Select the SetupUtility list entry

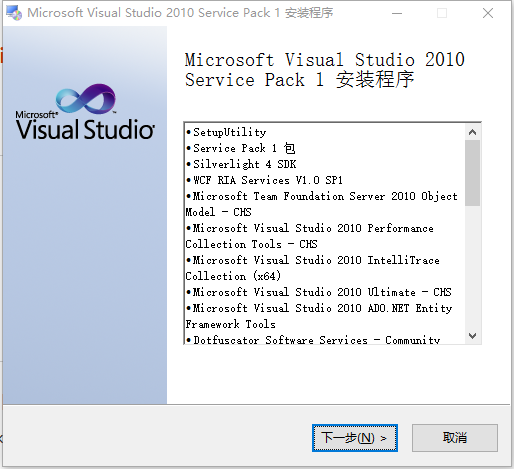tap(226, 132)
